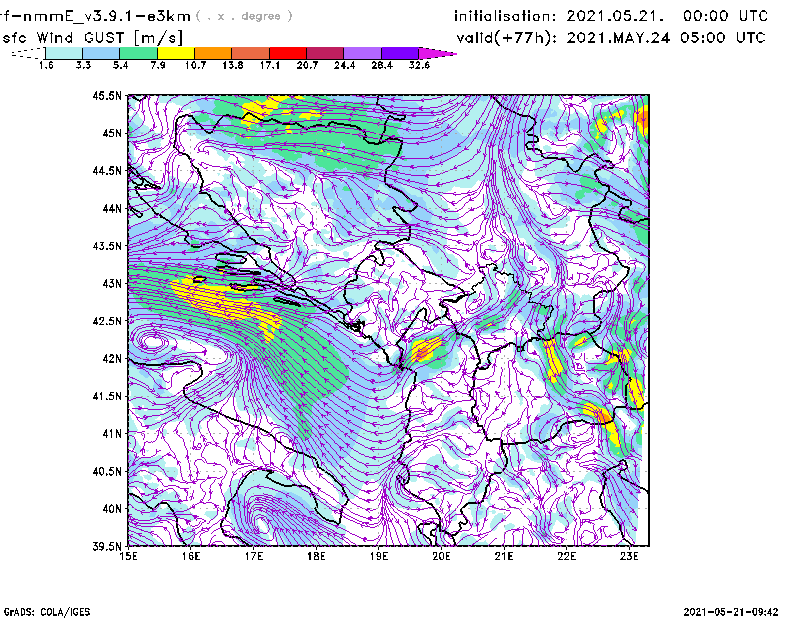The image size is (800, 618).
Task: Click the valid date '2021.MAY.24'
Action: [x=618, y=38]
